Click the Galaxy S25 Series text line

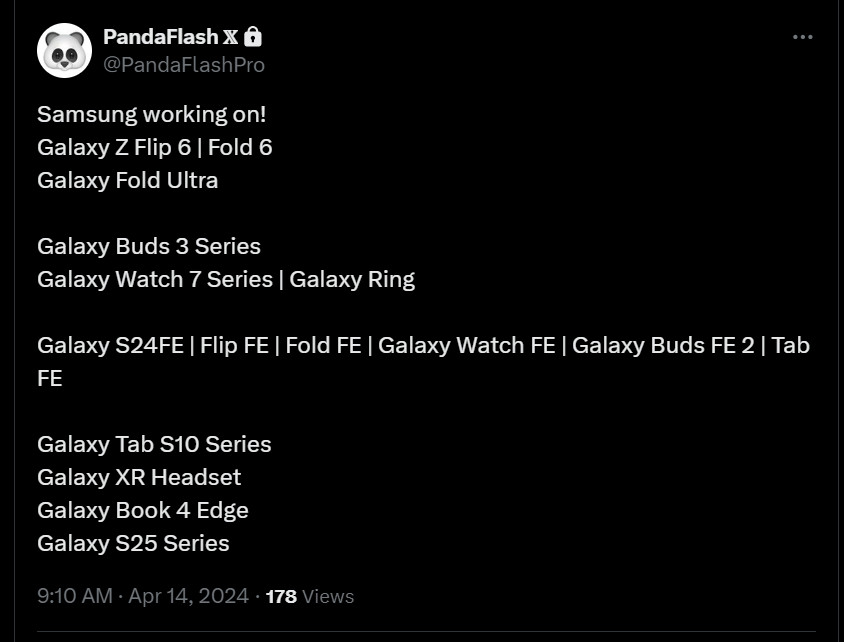(x=133, y=543)
